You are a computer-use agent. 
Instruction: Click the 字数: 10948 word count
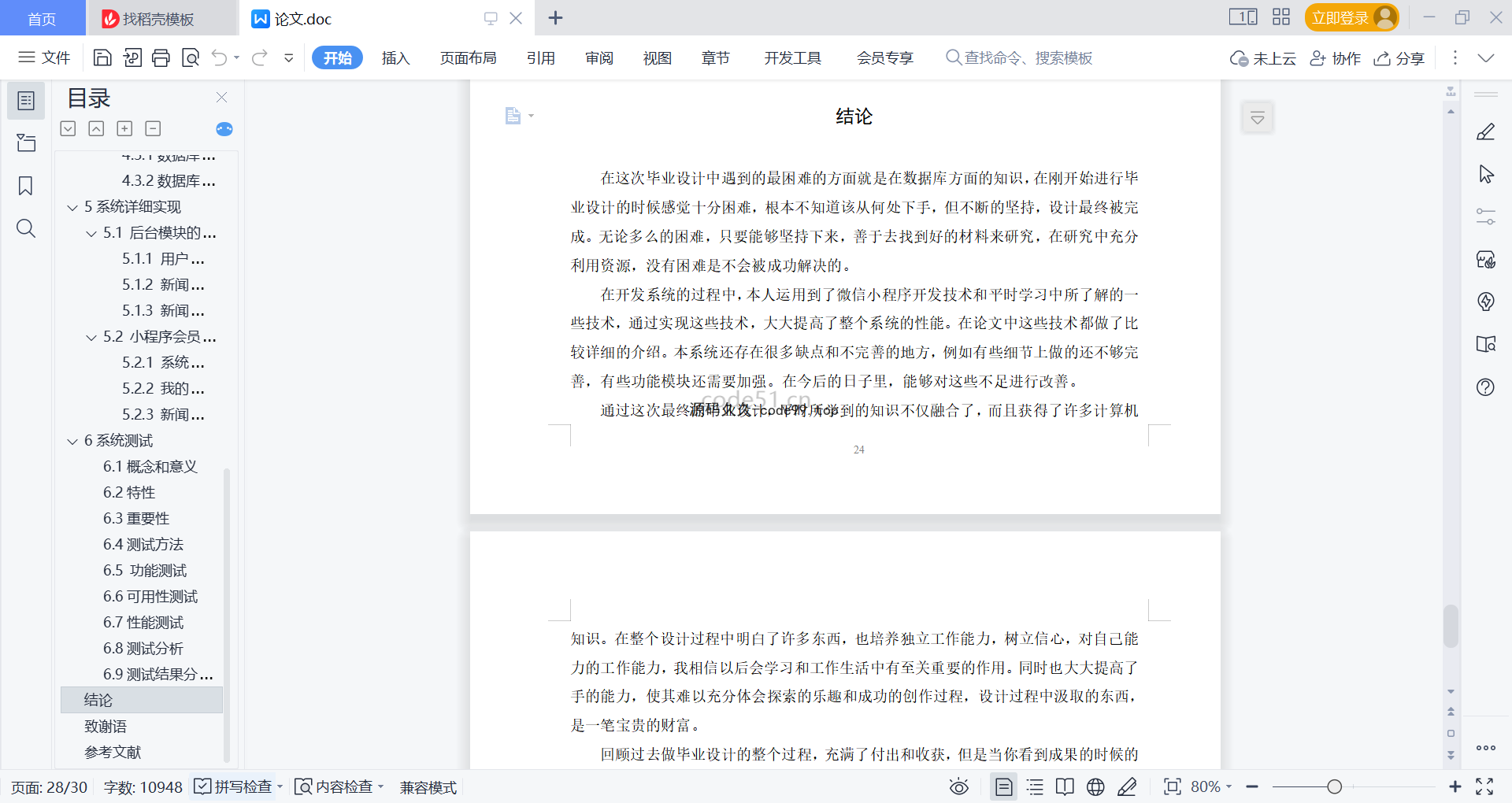point(143,787)
